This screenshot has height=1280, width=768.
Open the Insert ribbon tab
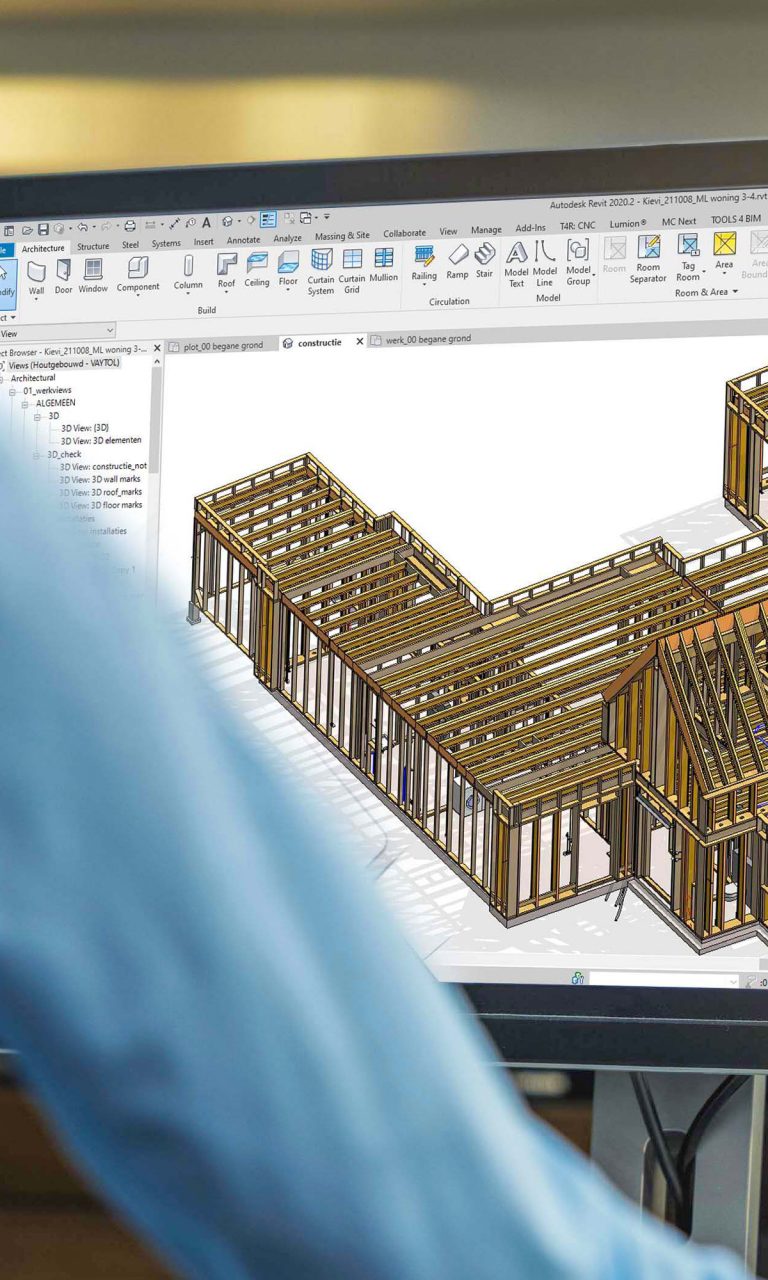(x=204, y=242)
